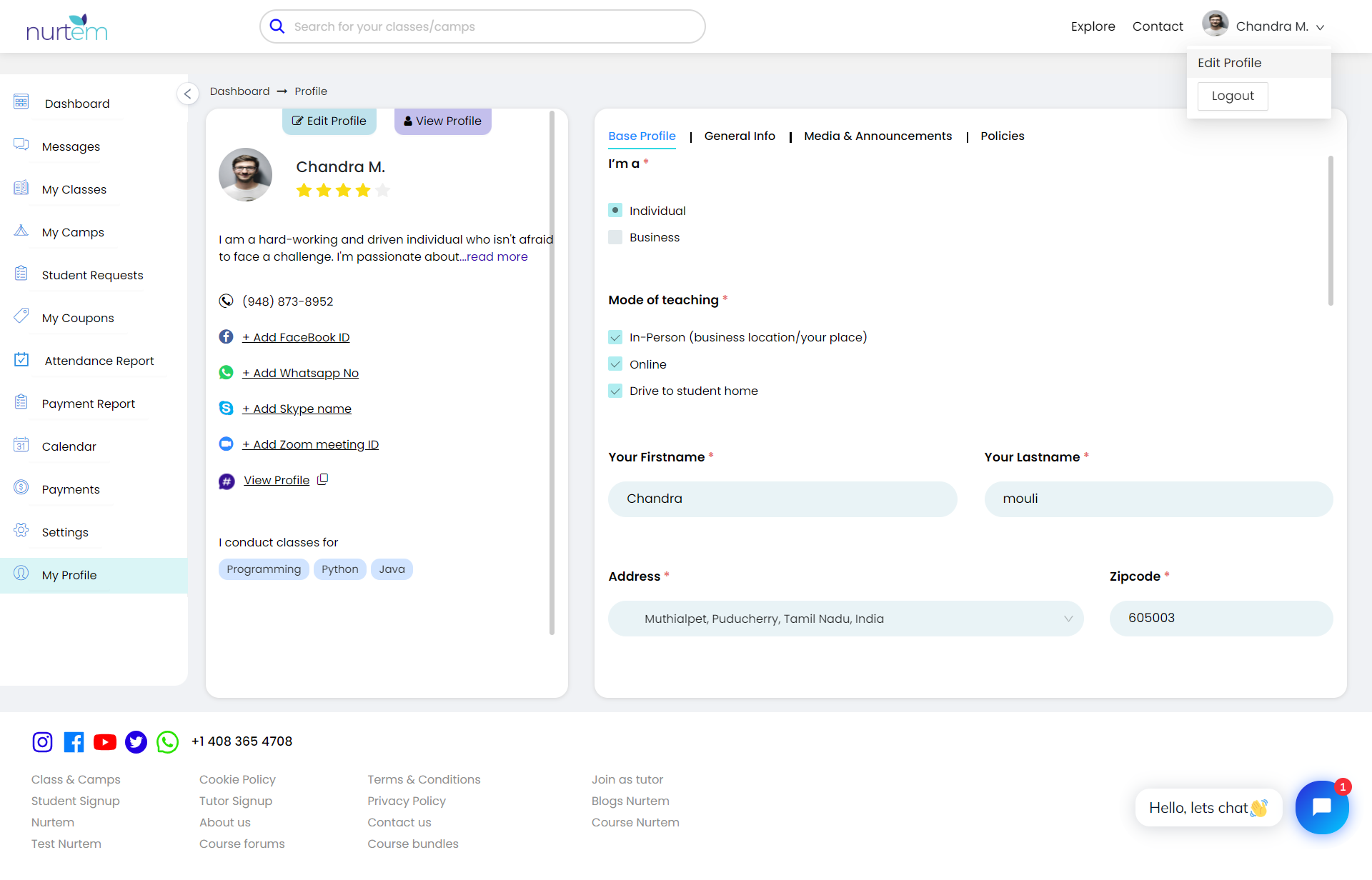Viewport: 1372px width, 880px height.
Task: Click the Skype icon beside Add Skype name
Action: pos(226,408)
